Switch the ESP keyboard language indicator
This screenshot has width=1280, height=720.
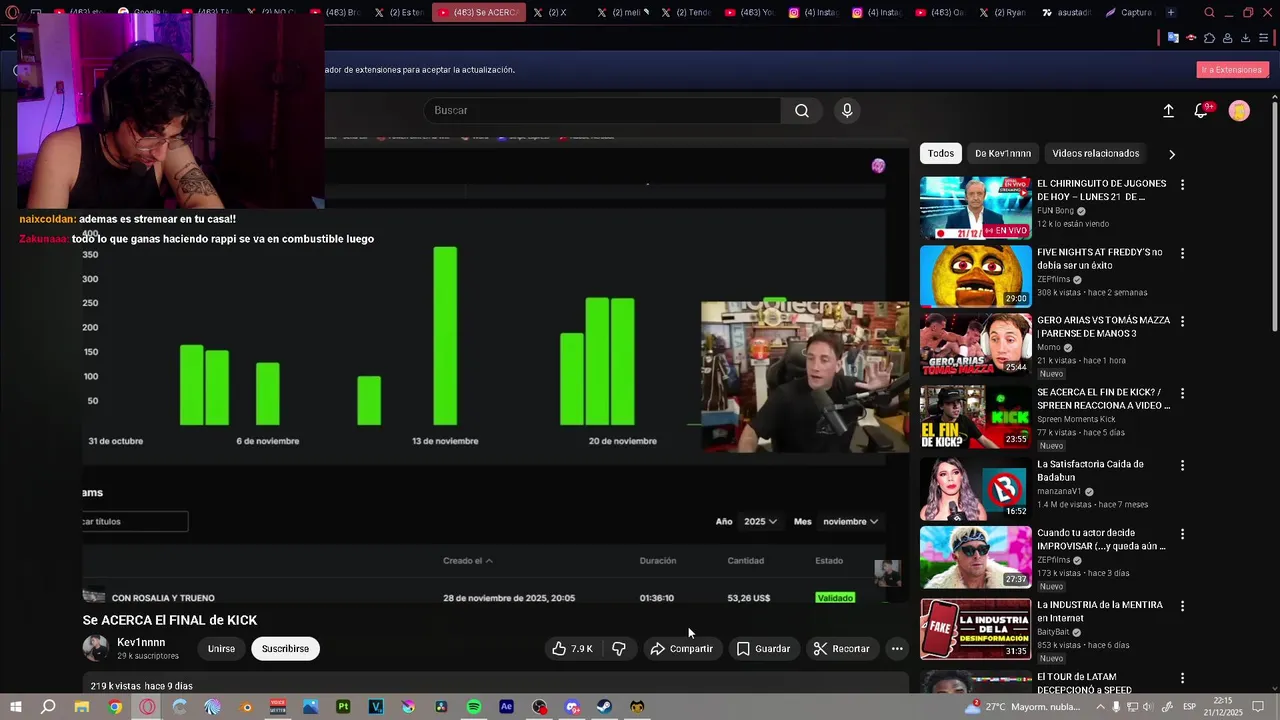click(x=1189, y=707)
